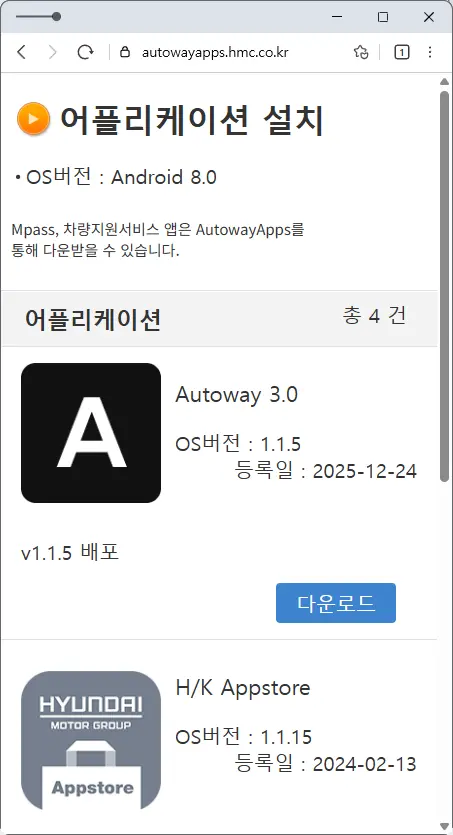Click the '어플리케이션' section header
This screenshot has width=453, height=835.
pyautogui.click(x=93, y=320)
